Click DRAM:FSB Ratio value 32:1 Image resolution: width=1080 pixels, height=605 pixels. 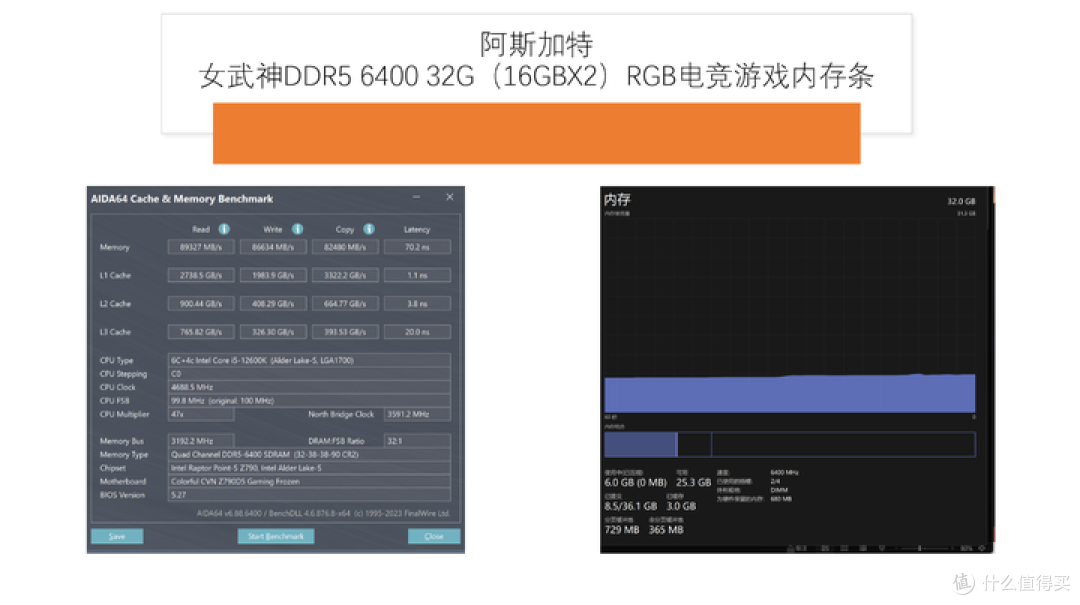(x=417, y=441)
